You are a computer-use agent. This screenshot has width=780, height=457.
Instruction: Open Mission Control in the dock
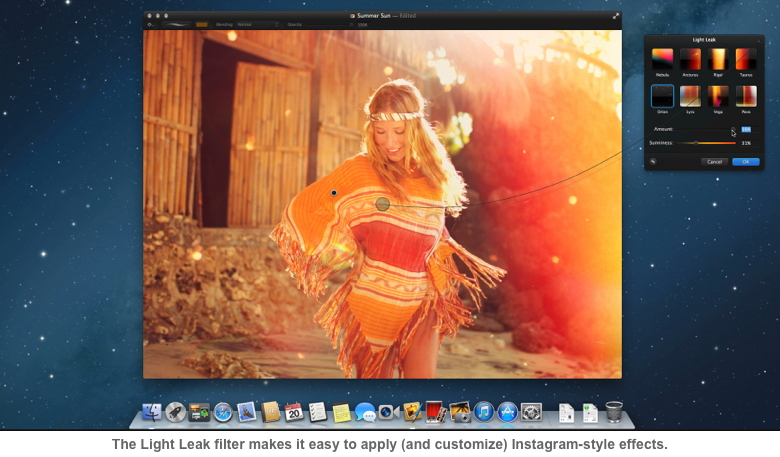point(199,412)
